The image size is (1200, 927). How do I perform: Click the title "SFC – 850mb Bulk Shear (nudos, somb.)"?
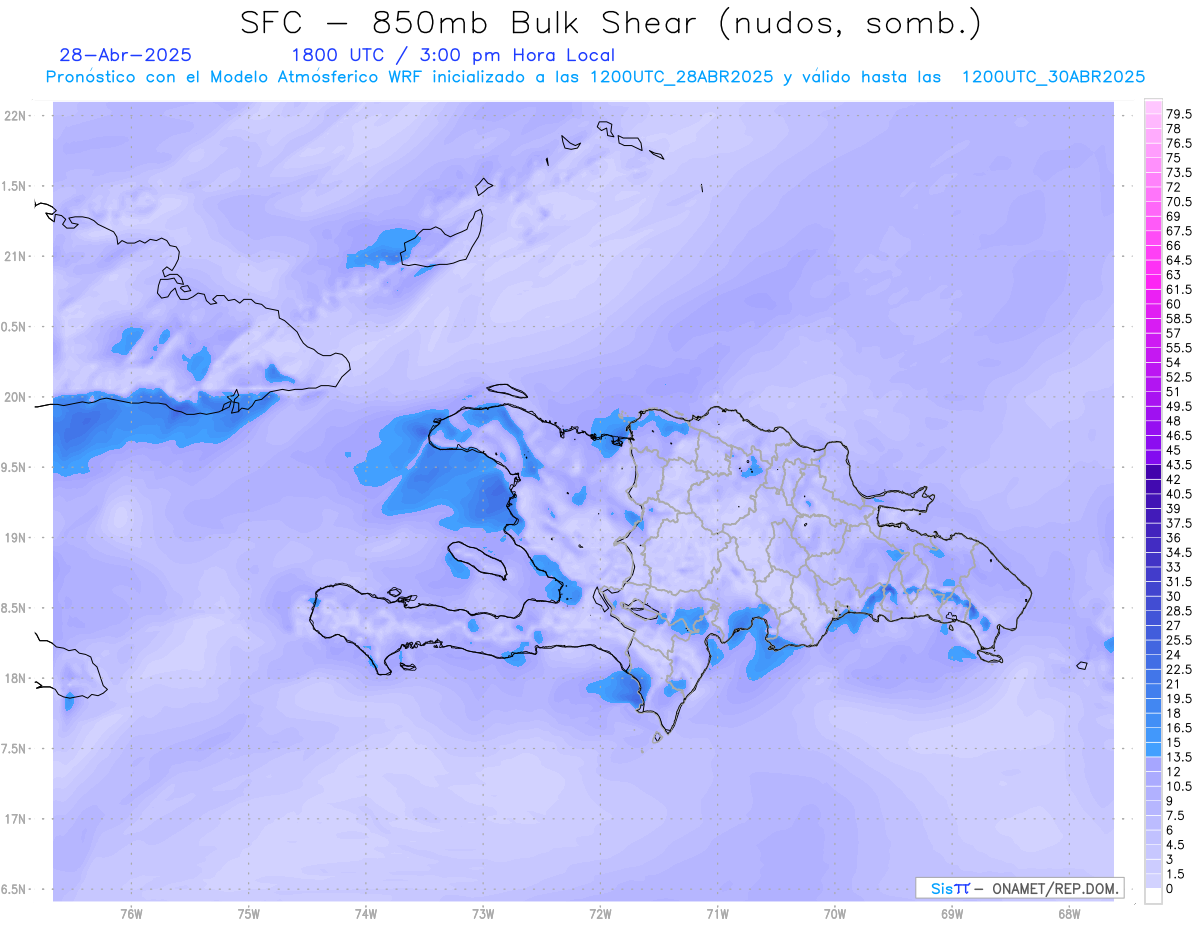click(x=611, y=23)
